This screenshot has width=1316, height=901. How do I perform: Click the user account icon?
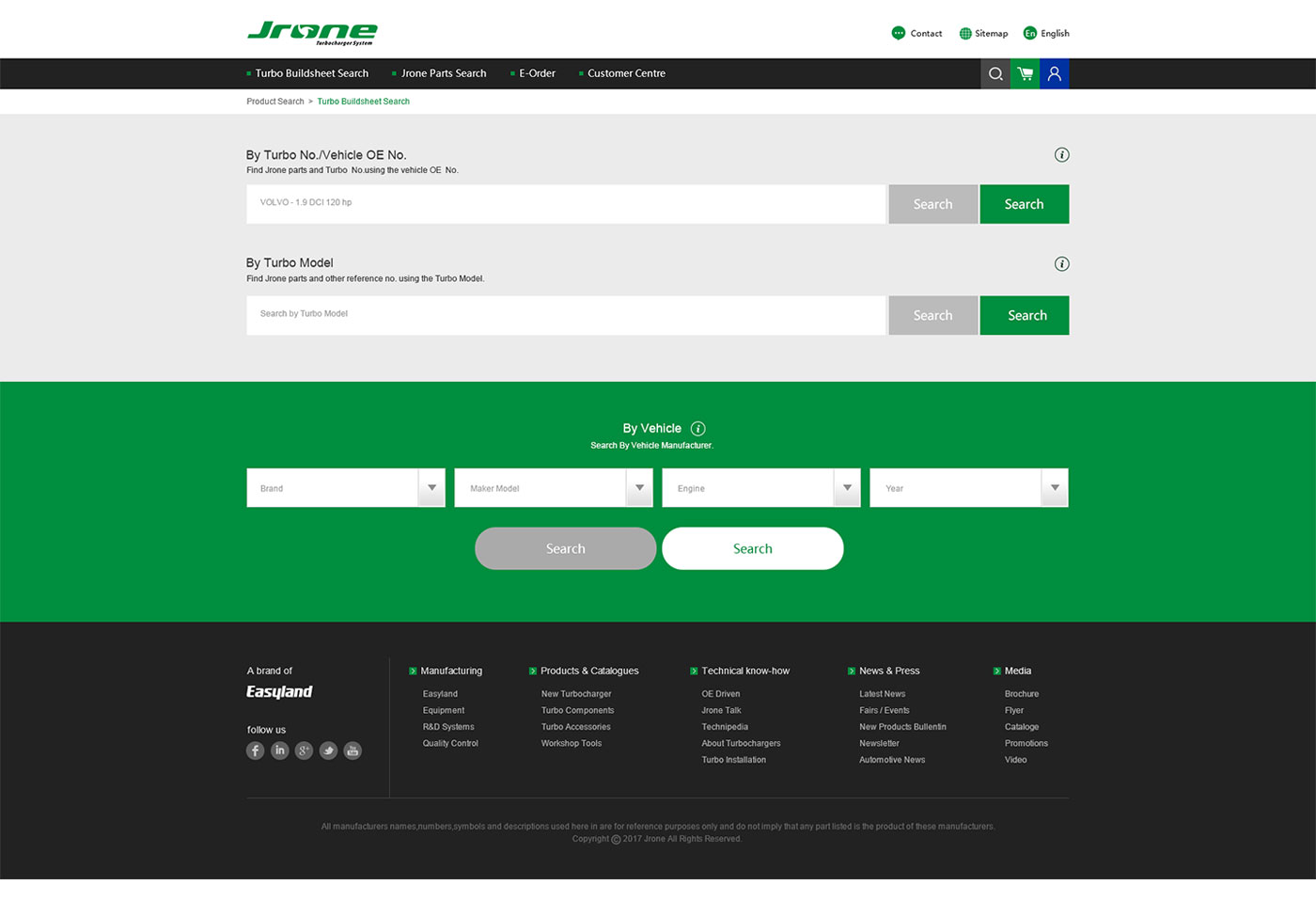(x=1054, y=73)
